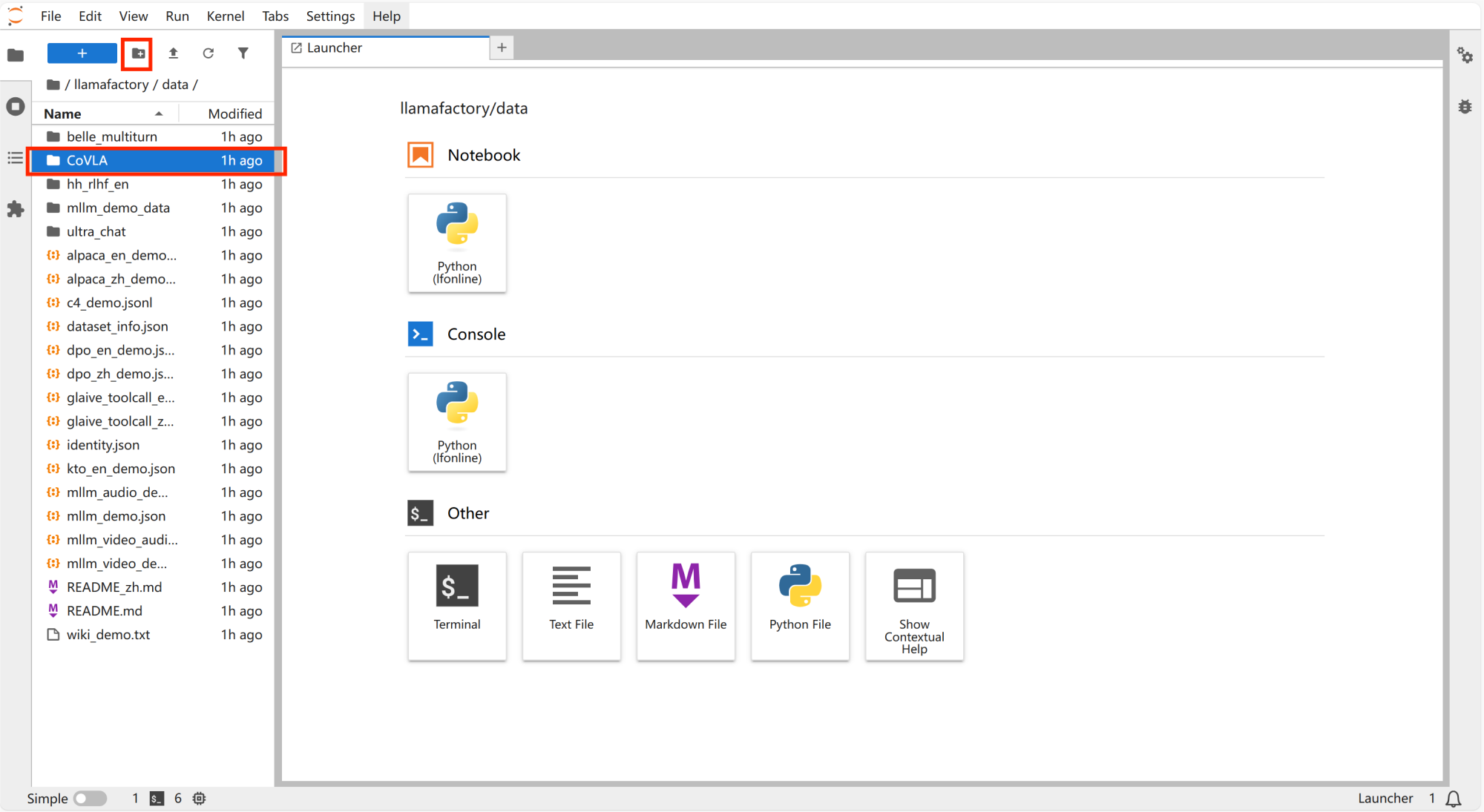Open the Kernel menu
The height and width of the screenshot is (812, 1484).
click(225, 16)
